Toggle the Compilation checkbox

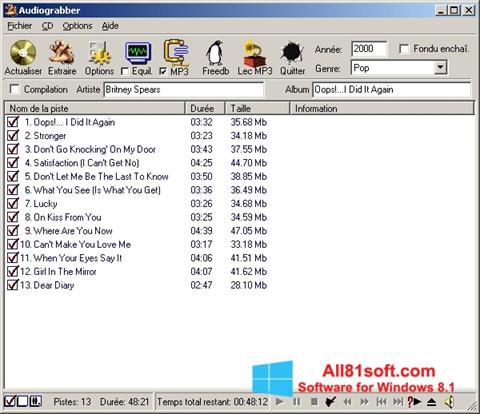[14, 89]
